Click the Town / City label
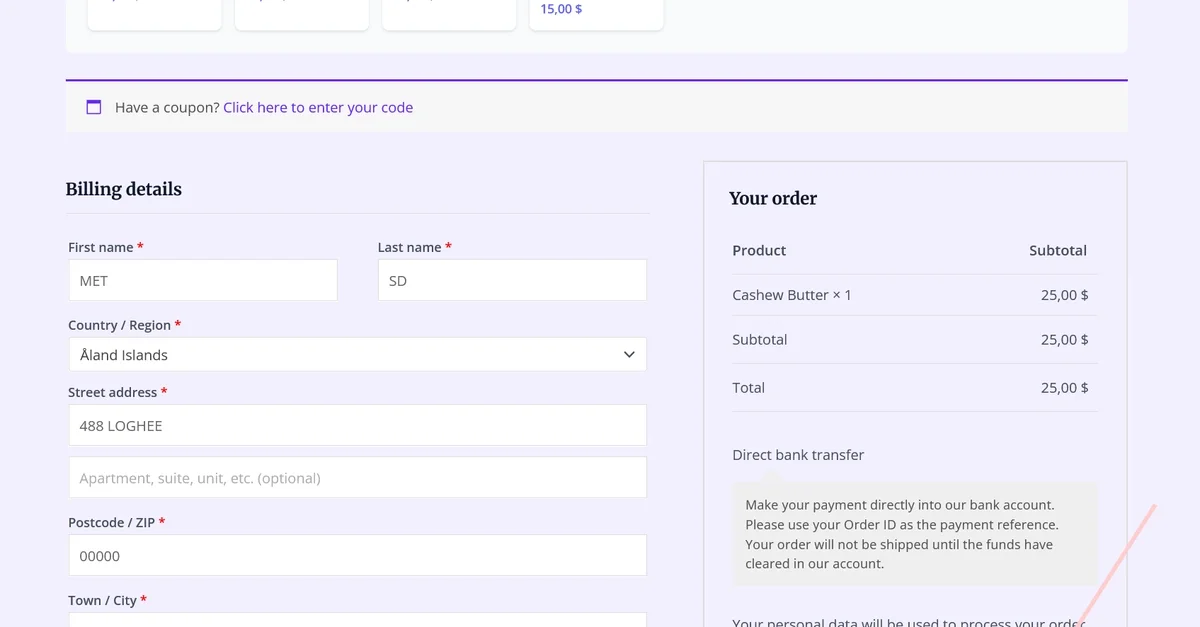Image resolution: width=1200 pixels, height=627 pixels. click(102, 600)
